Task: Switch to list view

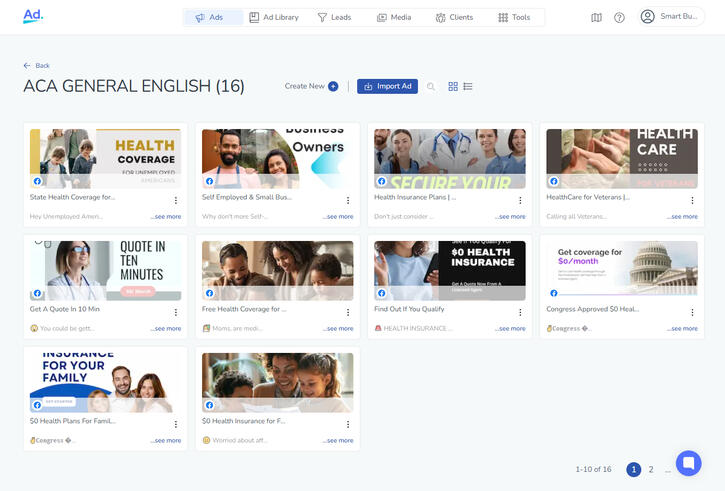Action: [468, 86]
